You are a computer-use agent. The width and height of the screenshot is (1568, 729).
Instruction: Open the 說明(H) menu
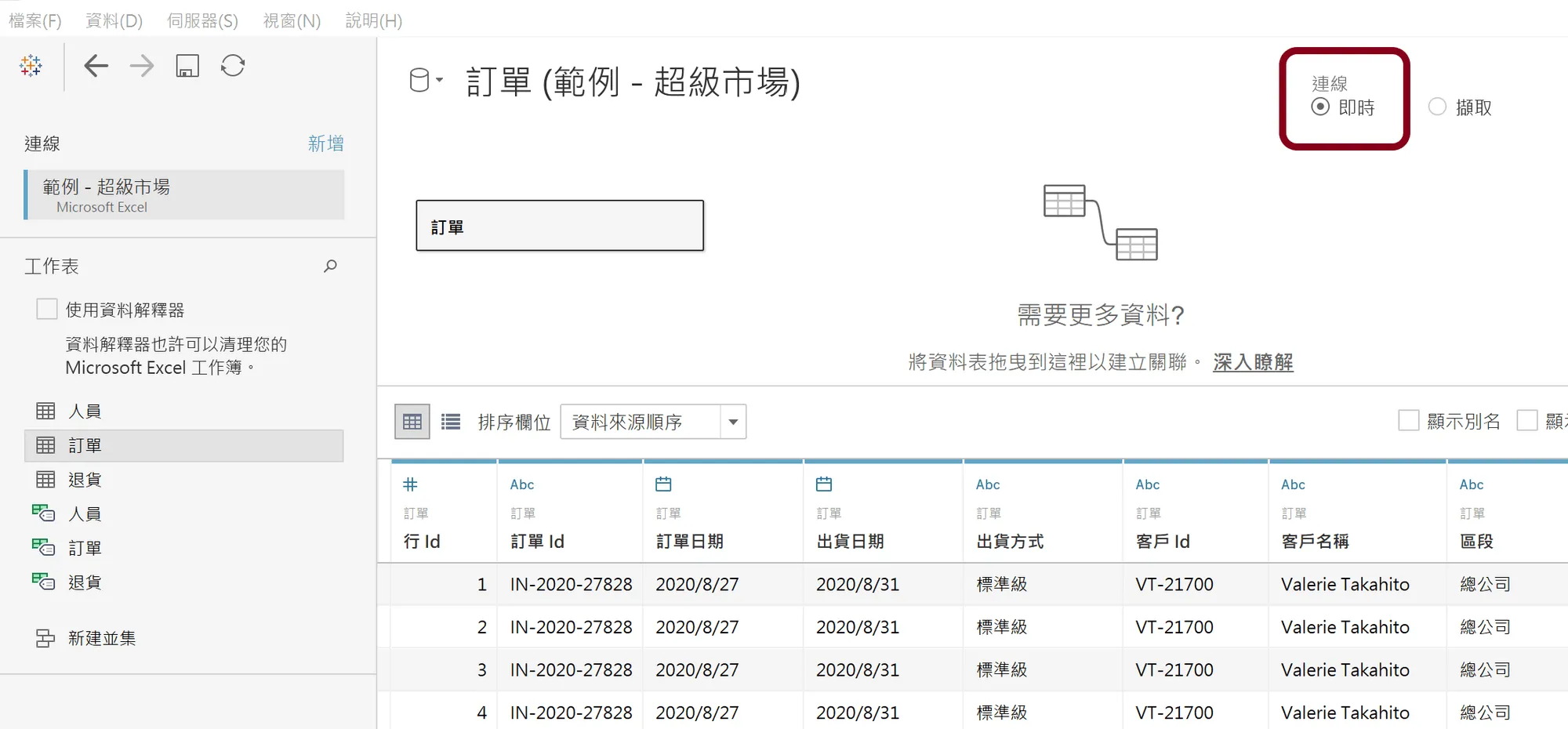(x=374, y=20)
